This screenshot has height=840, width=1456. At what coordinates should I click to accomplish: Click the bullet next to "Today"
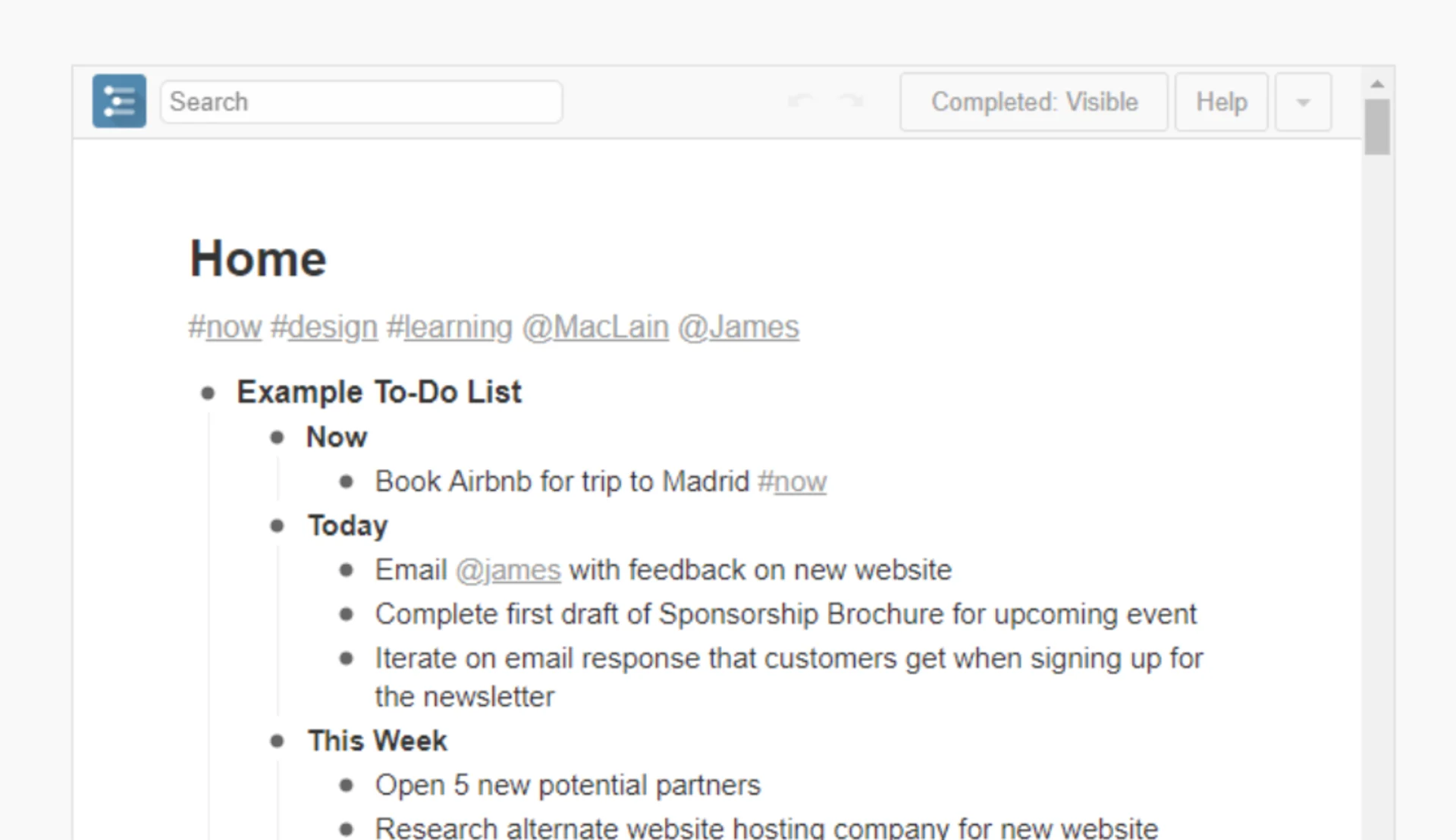pyautogui.click(x=276, y=525)
